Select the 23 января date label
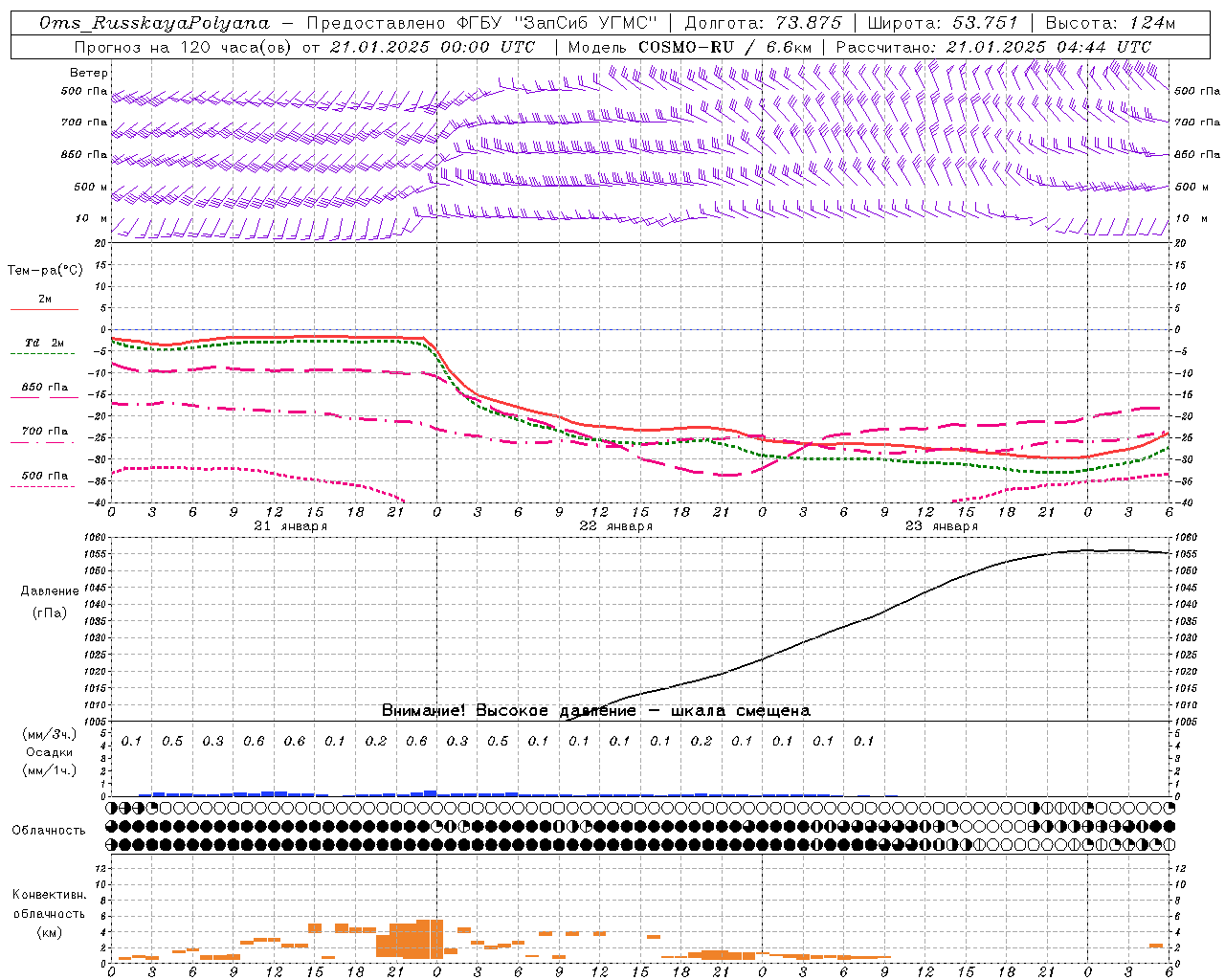The width and height of the screenshot is (1225, 980). click(x=942, y=526)
